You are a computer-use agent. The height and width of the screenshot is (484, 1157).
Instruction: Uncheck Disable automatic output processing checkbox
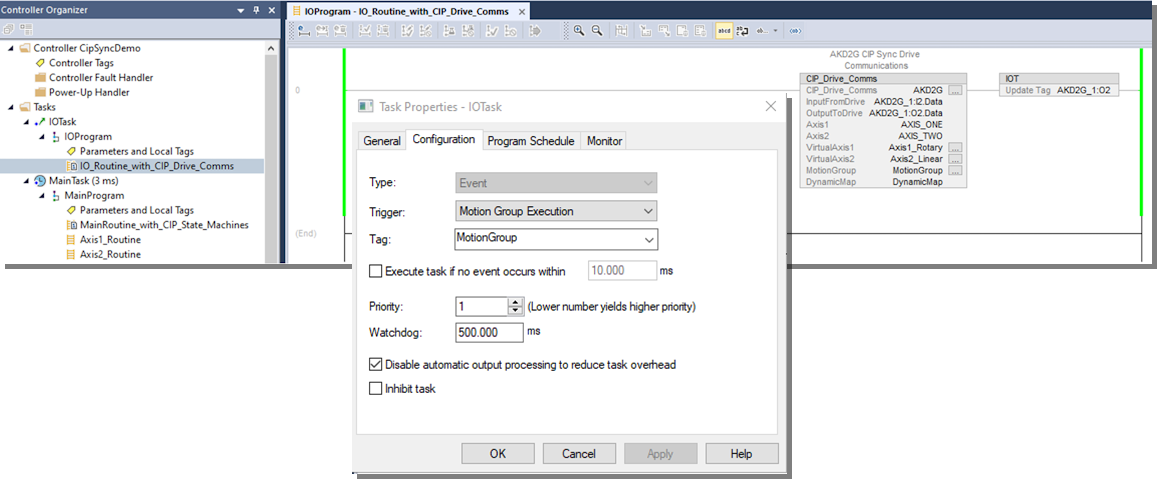[x=375, y=364]
